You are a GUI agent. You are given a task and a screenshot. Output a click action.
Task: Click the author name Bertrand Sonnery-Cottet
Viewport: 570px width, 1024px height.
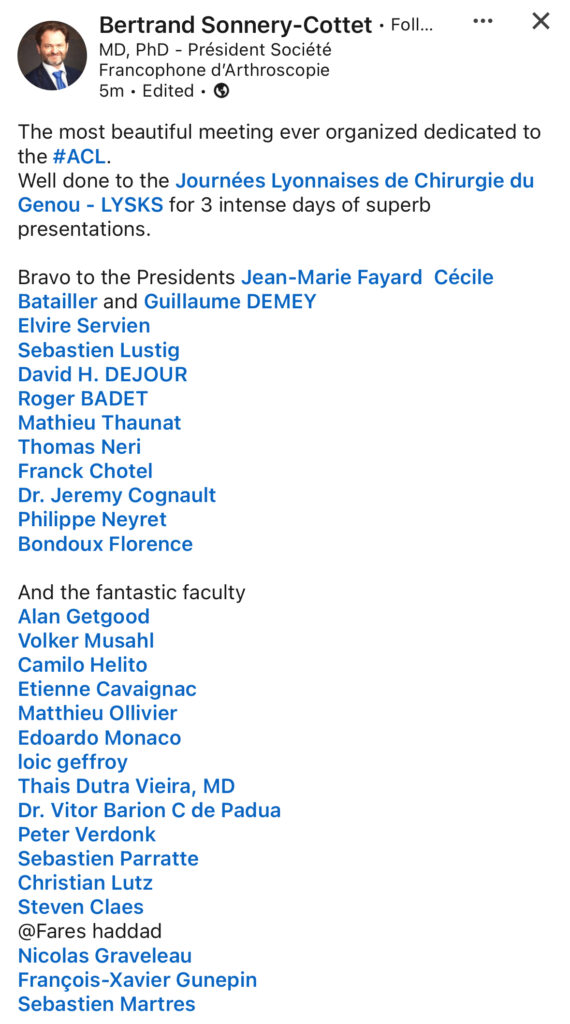236,25
